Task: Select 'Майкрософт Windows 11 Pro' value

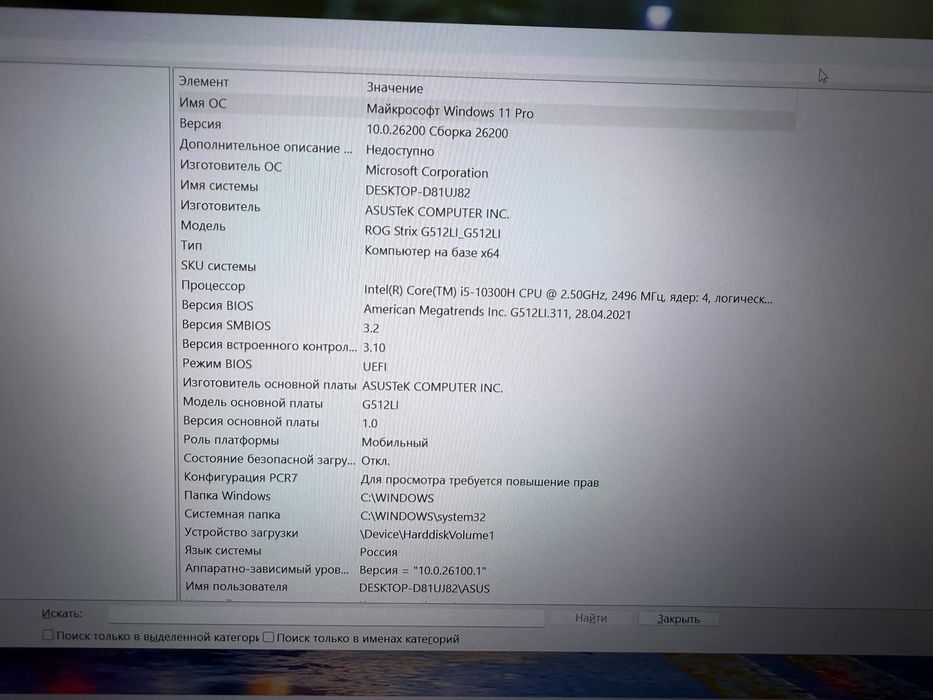Action: pyautogui.click(x=450, y=111)
